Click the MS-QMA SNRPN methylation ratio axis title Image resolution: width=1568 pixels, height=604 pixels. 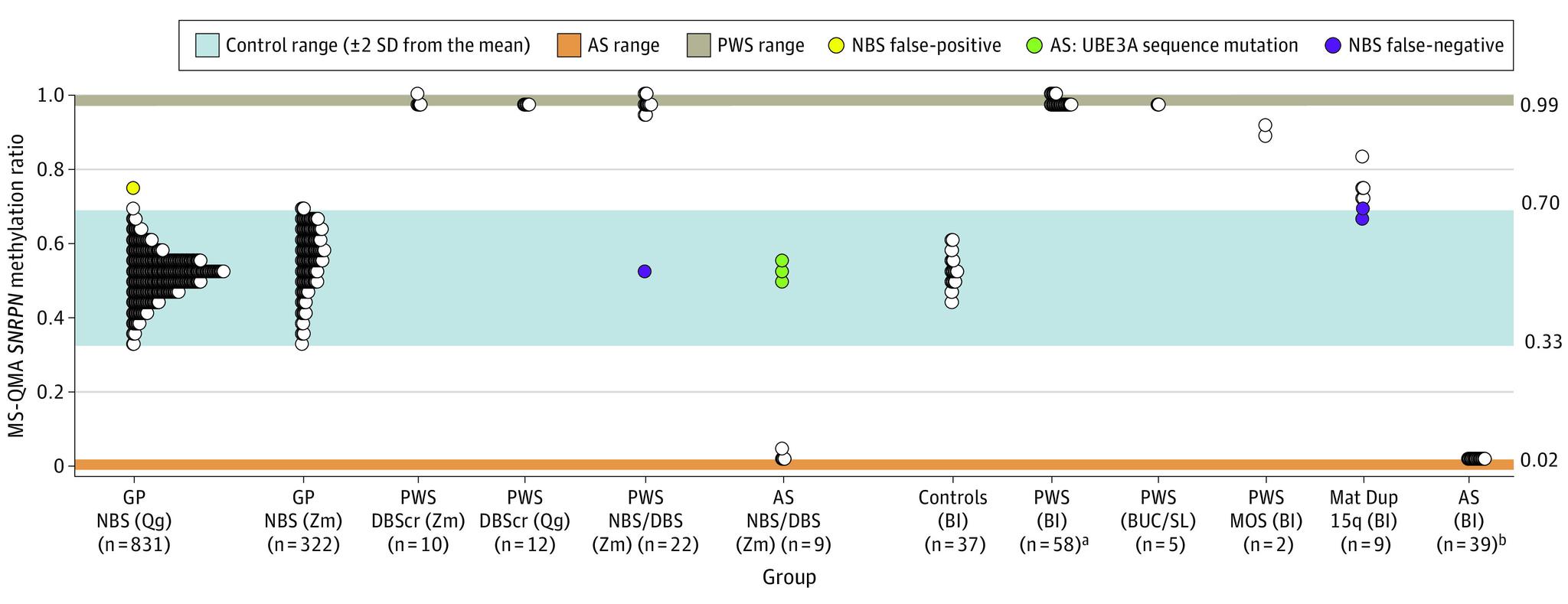[x=17, y=286]
